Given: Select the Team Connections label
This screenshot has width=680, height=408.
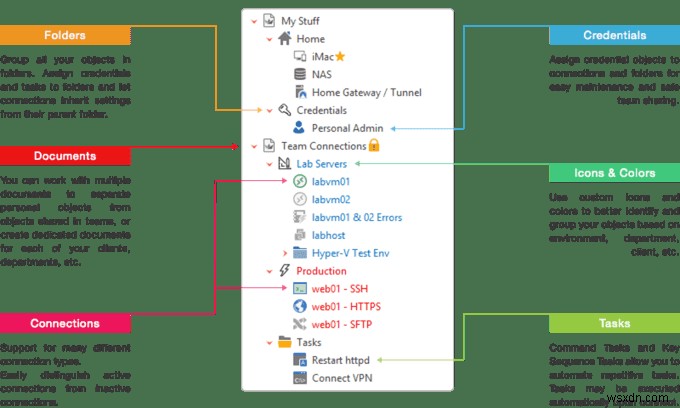Looking at the screenshot, I should pos(324,146).
